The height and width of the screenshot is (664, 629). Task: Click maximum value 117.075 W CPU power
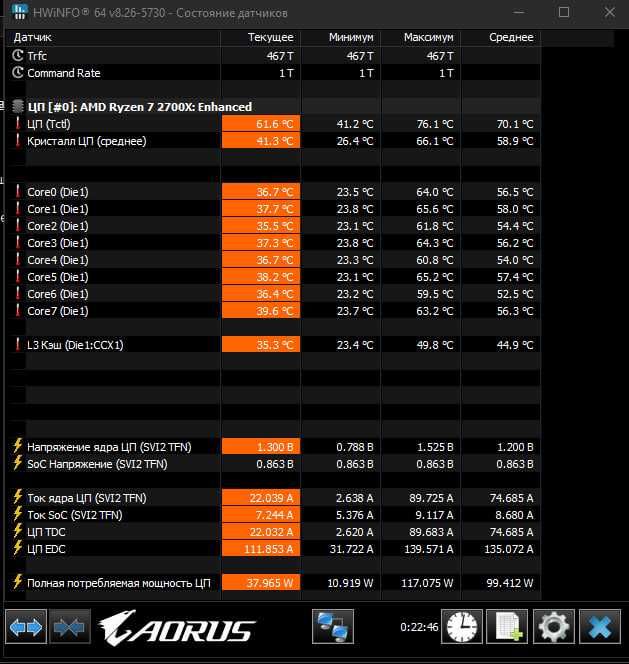[x=427, y=583]
